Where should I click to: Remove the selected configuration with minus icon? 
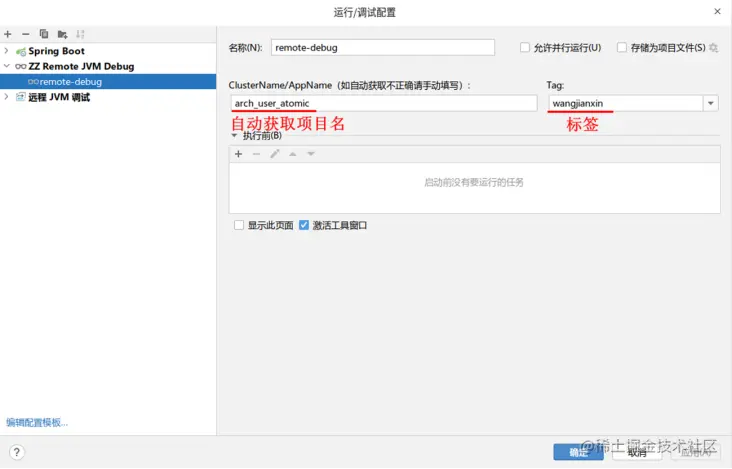pos(26,34)
